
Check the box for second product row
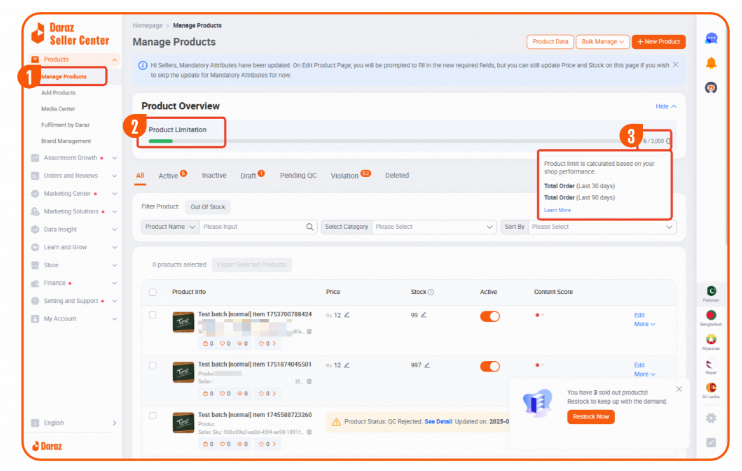pos(153,365)
